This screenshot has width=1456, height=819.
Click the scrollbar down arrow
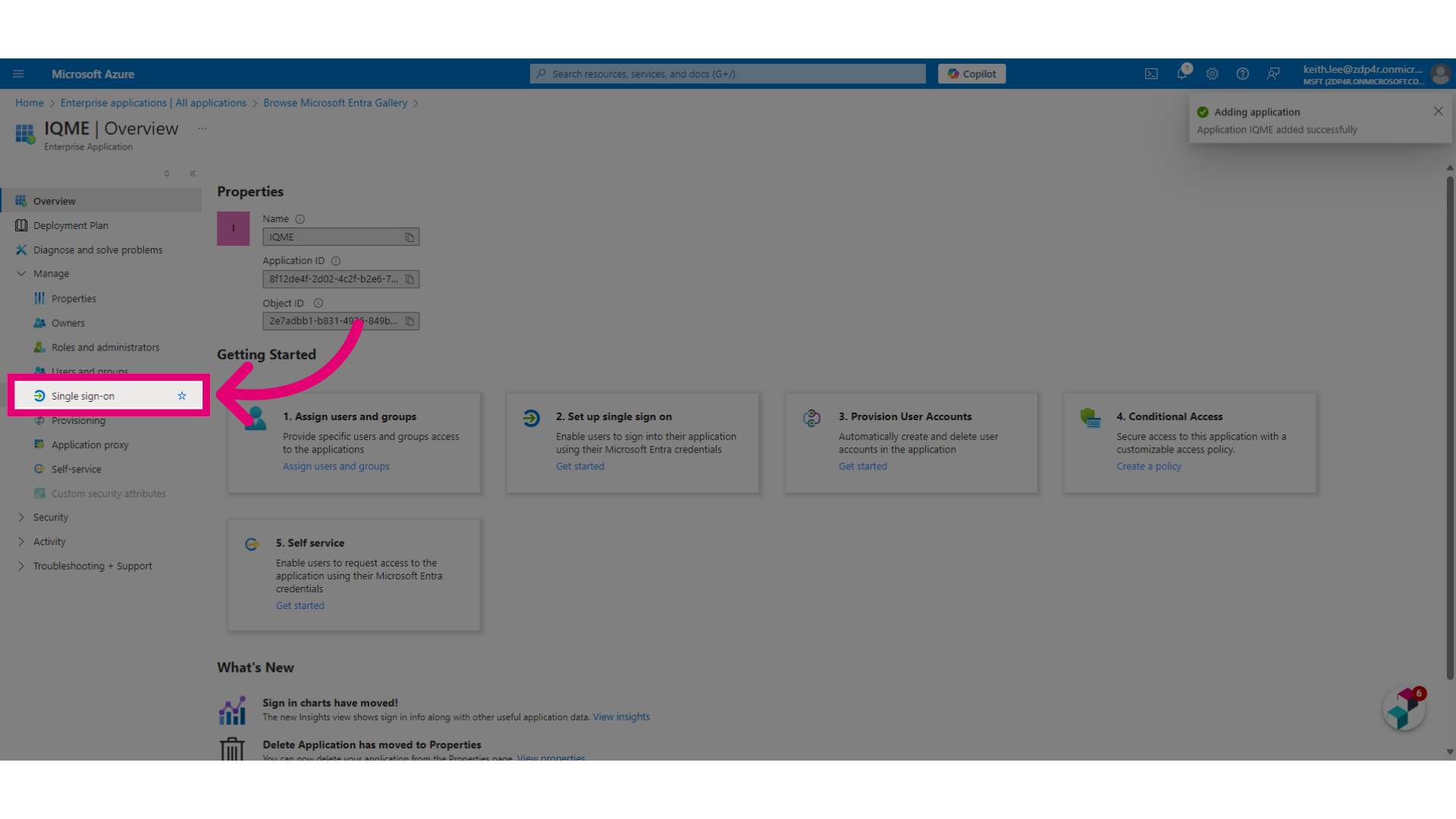(x=1450, y=752)
